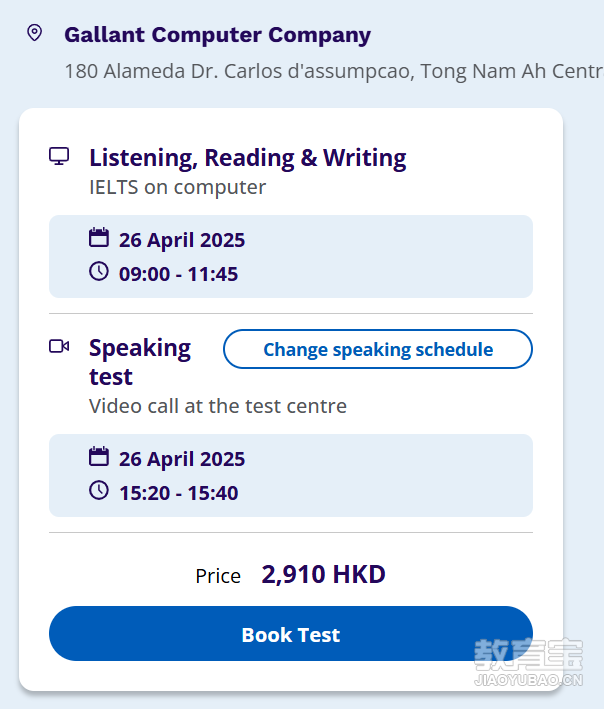
Task: Click the computer monitor icon
Action: pyautogui.click(x=59, y=156)
